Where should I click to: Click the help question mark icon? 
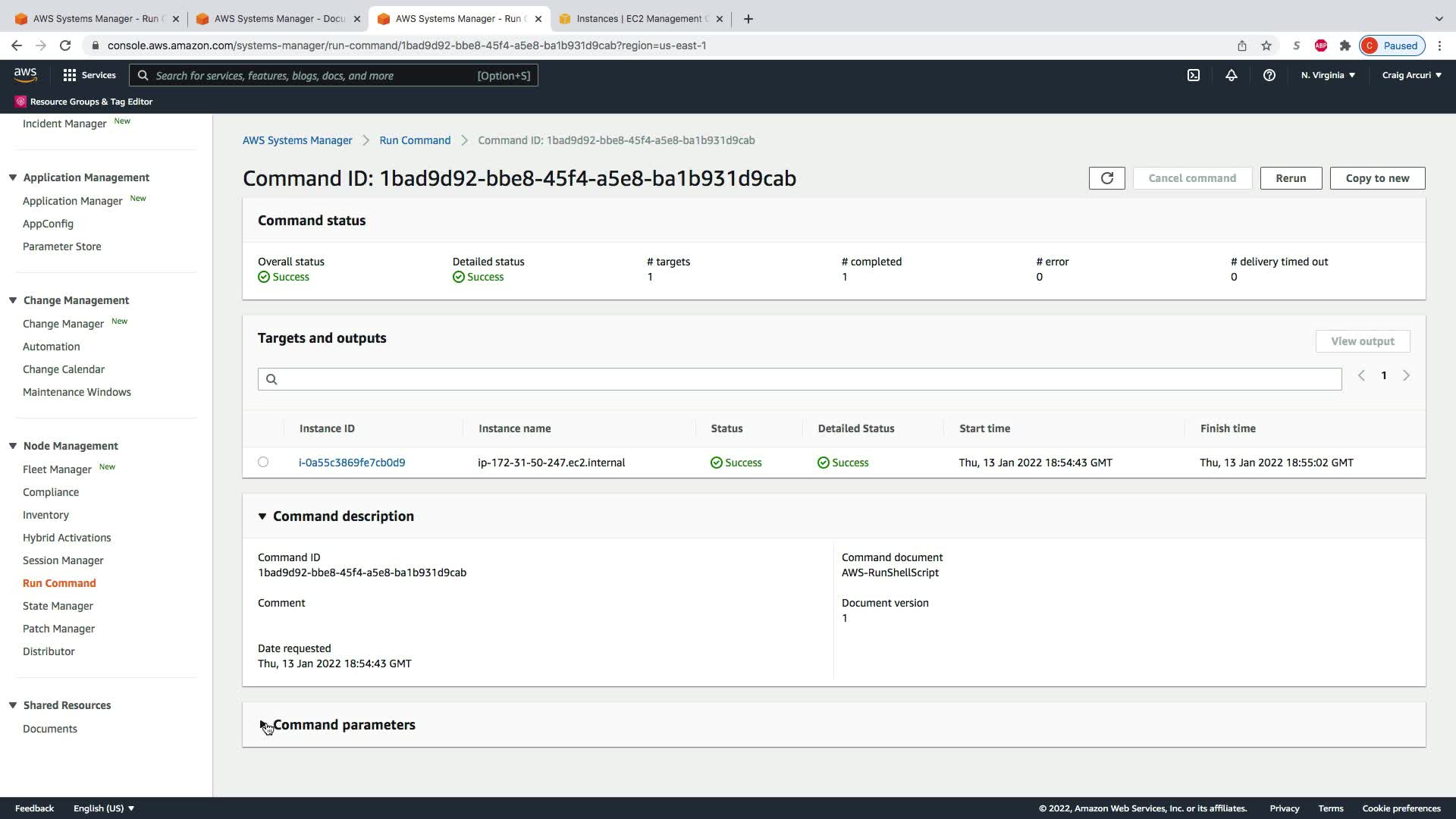tap(1269, 75)
